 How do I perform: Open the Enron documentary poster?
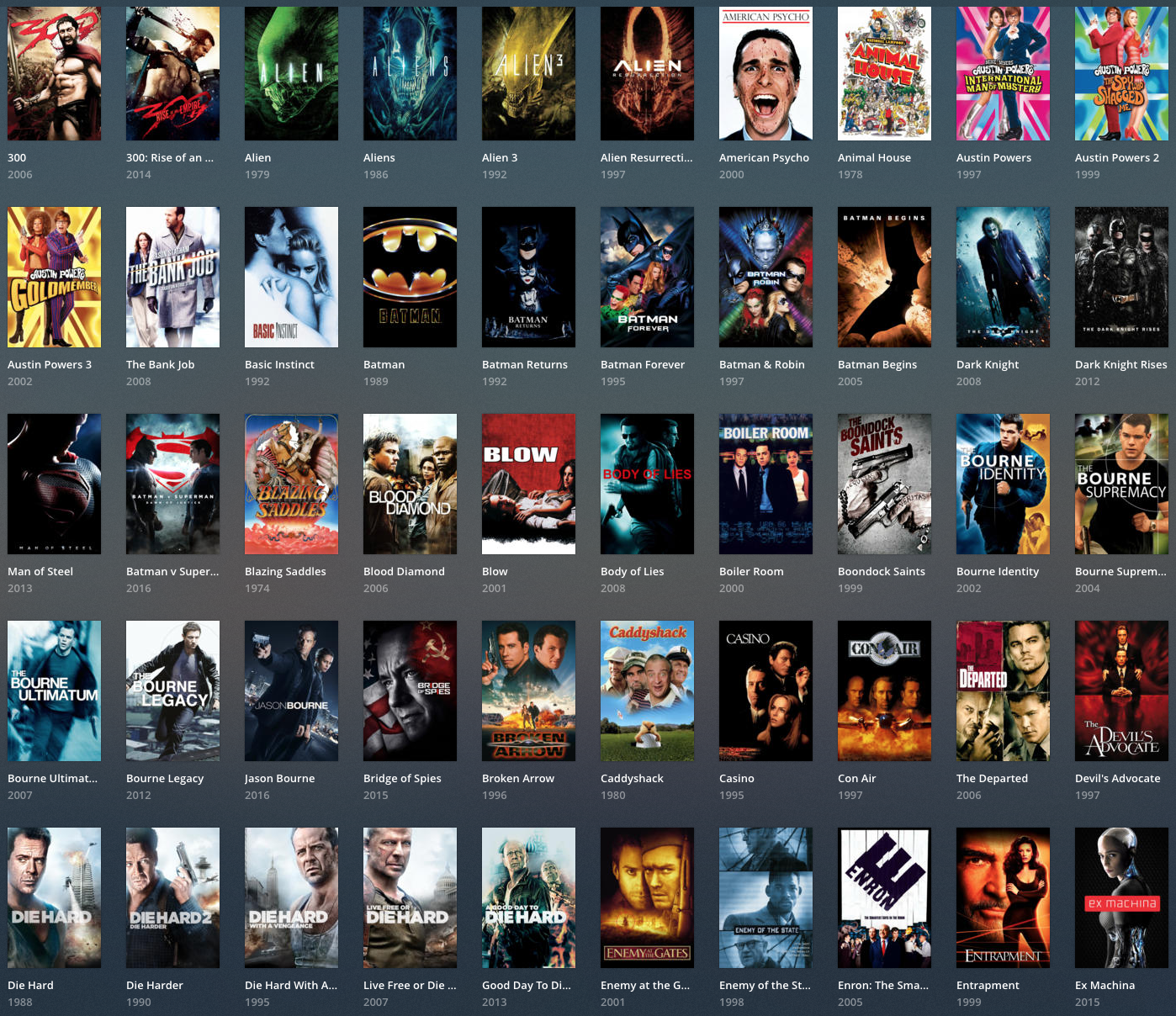click(884, 897)
